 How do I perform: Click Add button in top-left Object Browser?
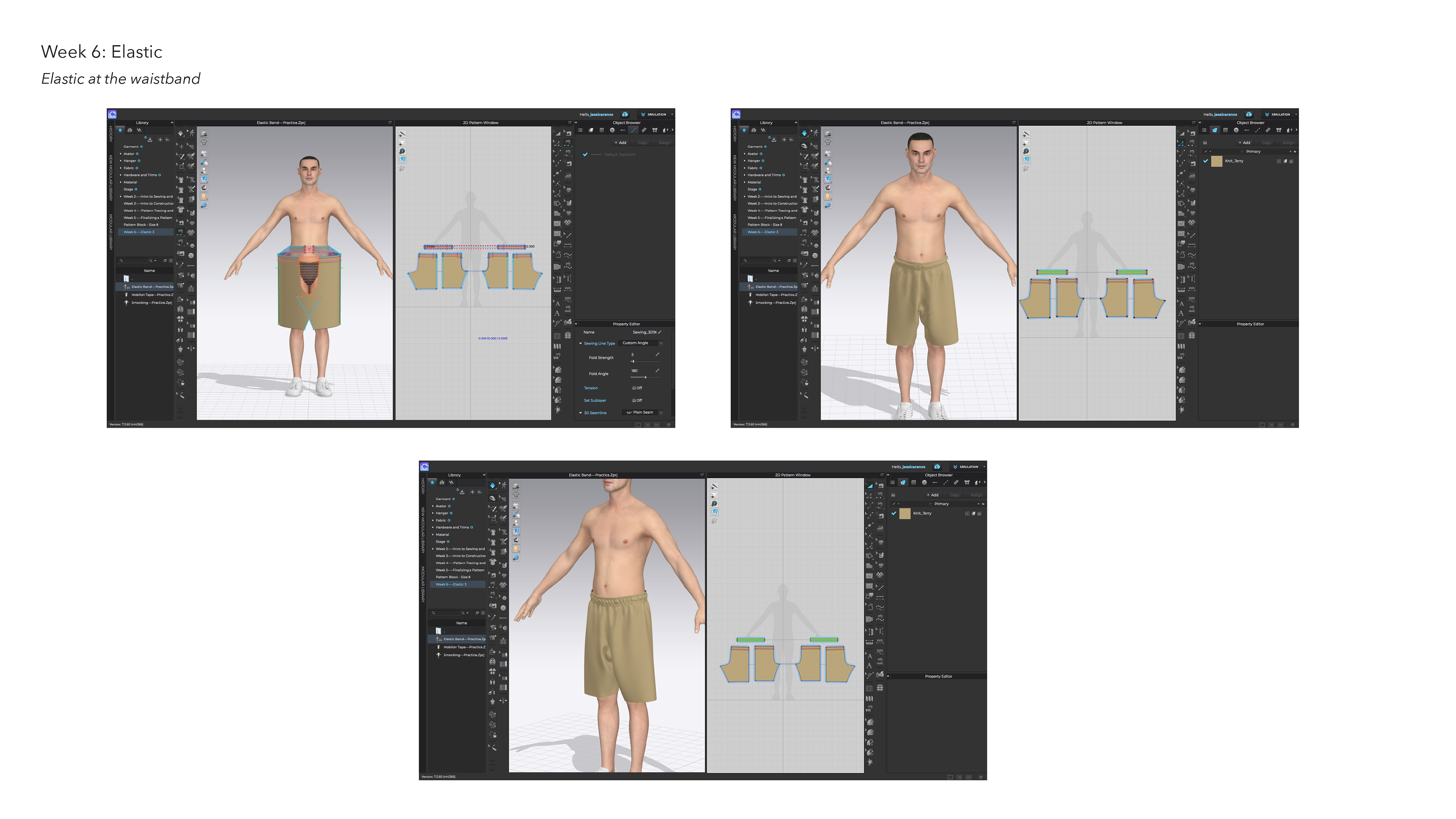point(621,143)
